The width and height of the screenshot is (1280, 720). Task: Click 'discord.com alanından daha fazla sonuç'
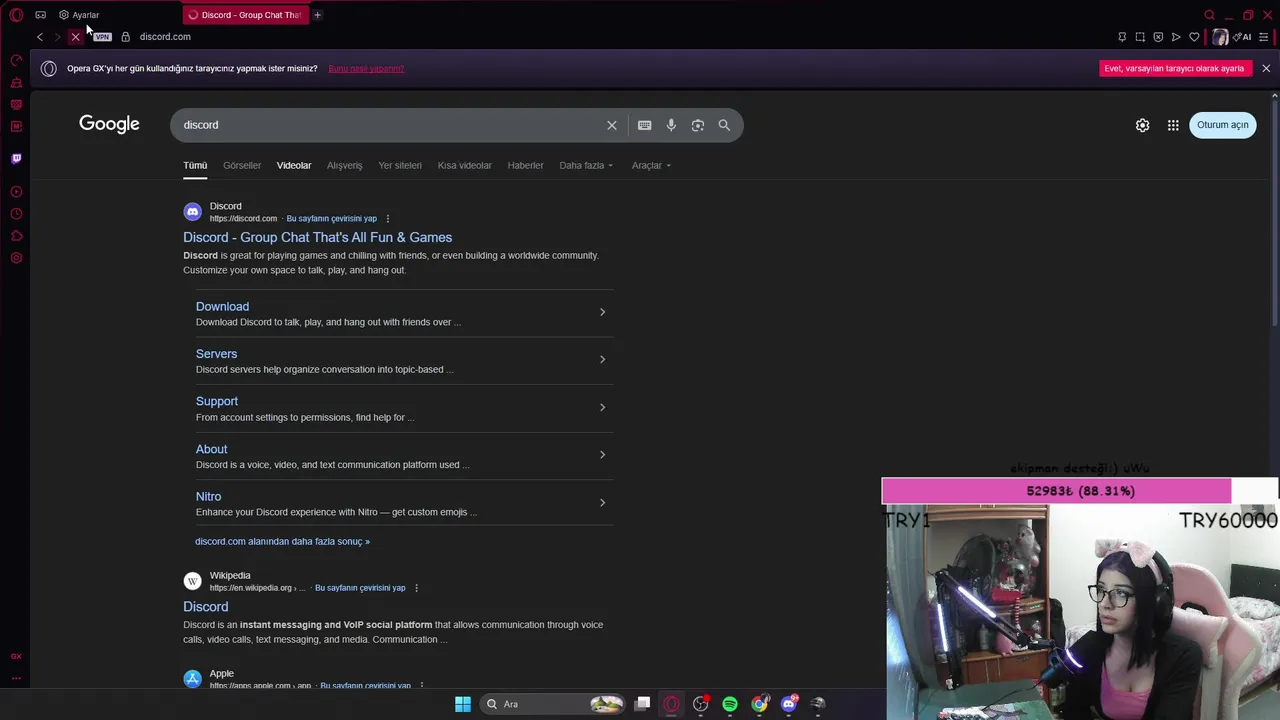tap(282, 542)
